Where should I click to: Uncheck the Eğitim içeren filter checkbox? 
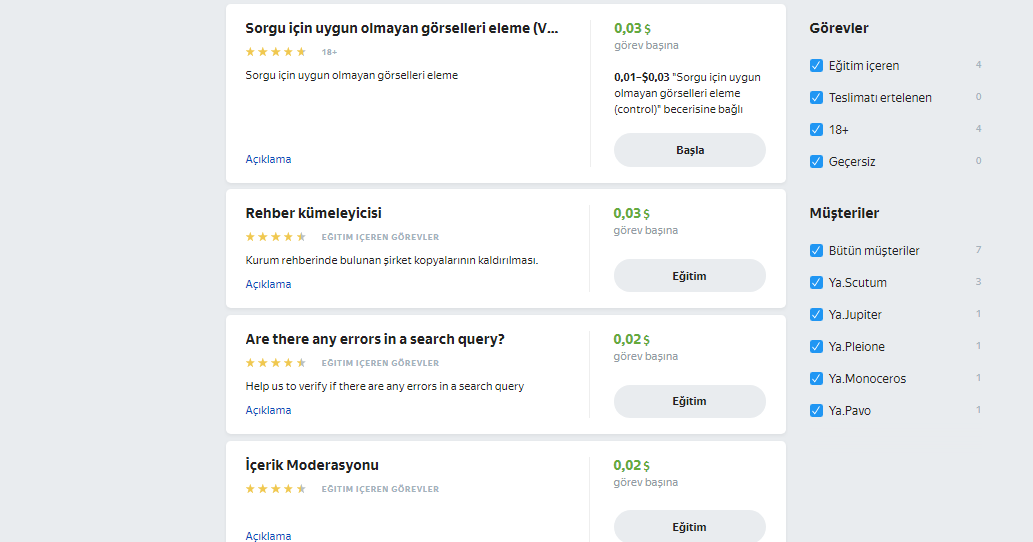816,65
